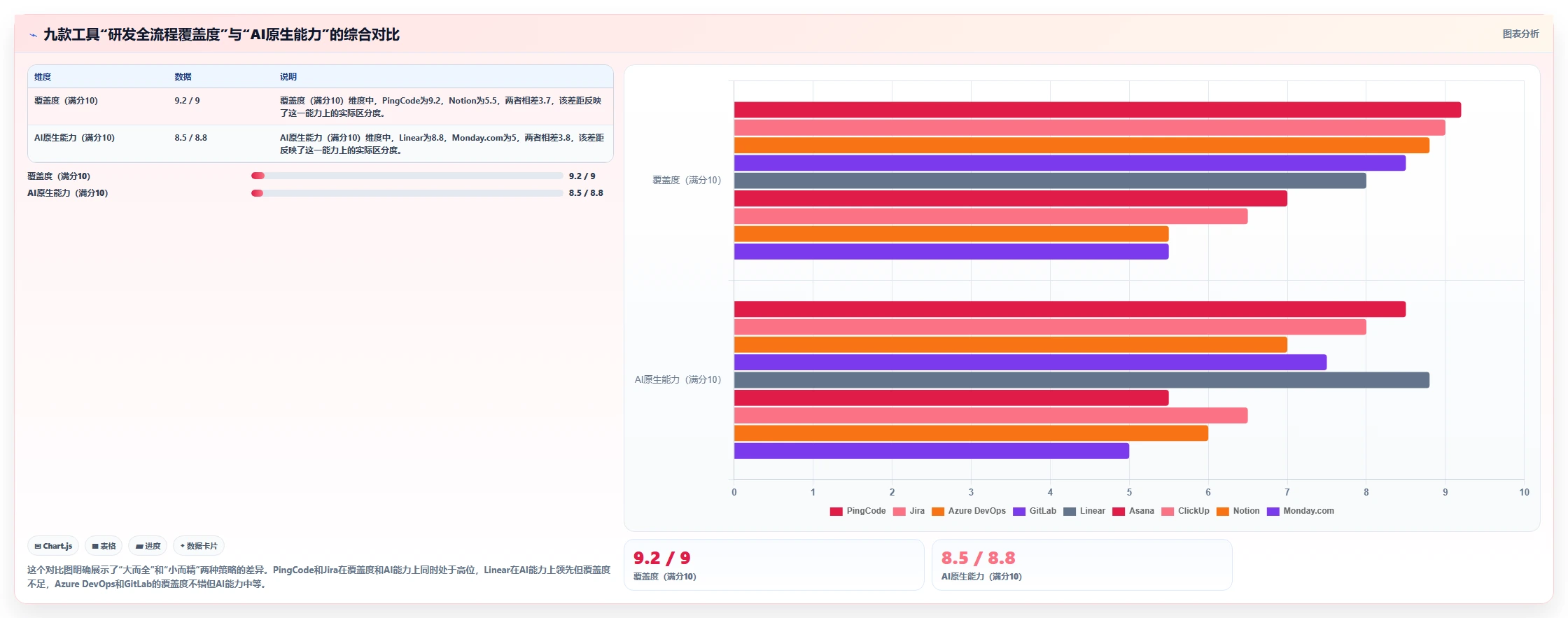
Task: Click the Asana bar in the 覆盖度 group
Action: pos(1010,199)
